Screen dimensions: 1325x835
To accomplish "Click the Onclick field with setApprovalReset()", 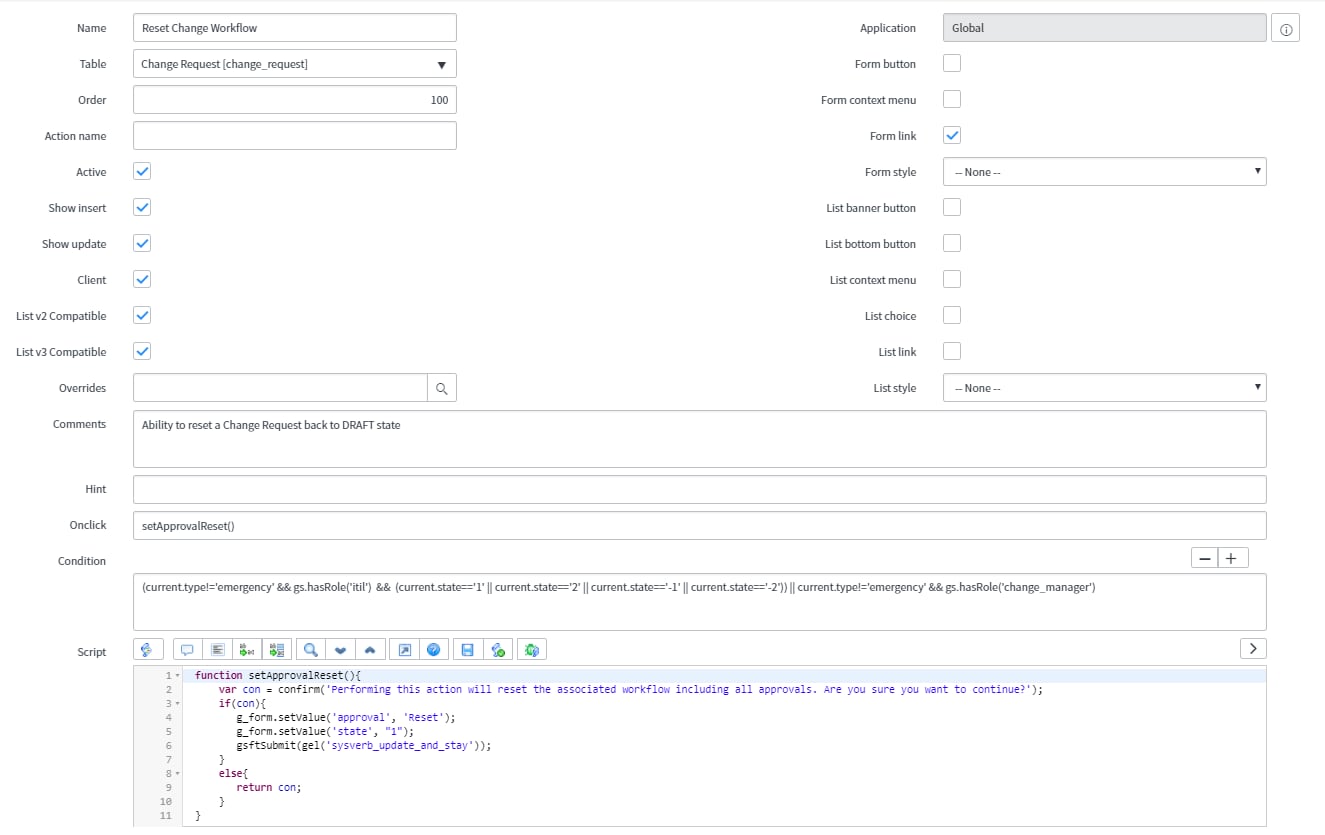I will coord(700,525).
